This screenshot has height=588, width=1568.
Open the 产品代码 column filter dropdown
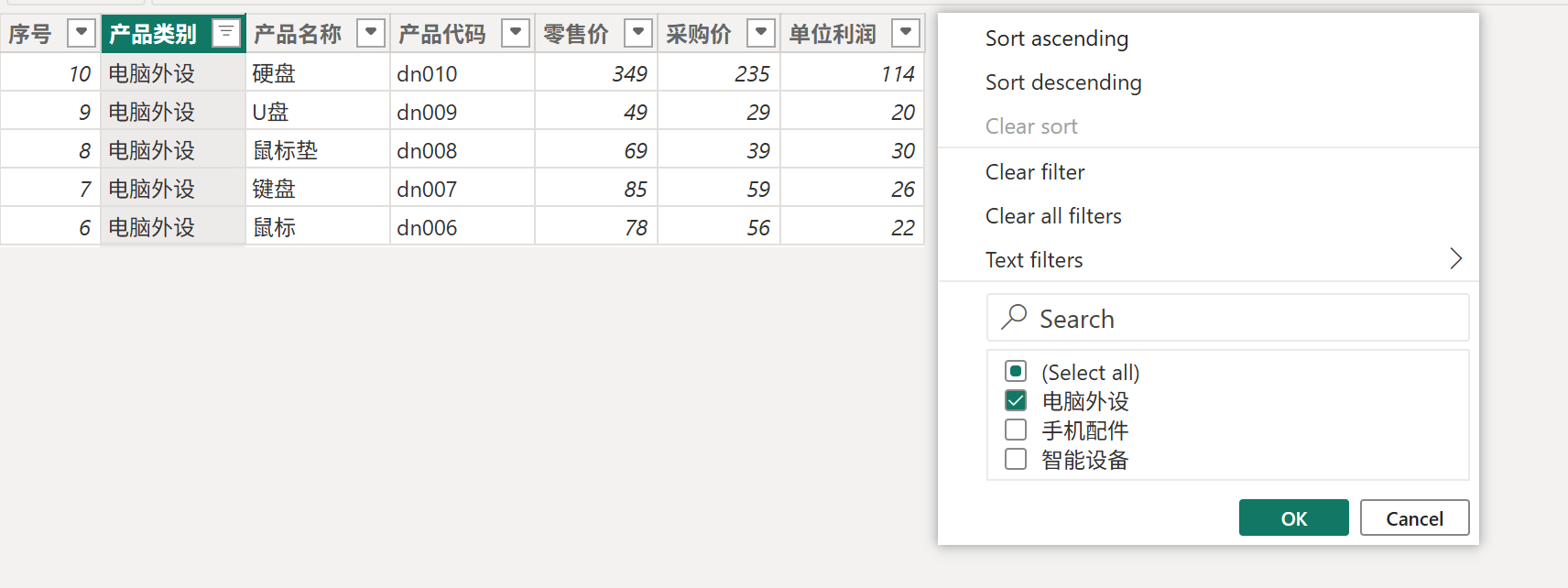click(516, 34)
